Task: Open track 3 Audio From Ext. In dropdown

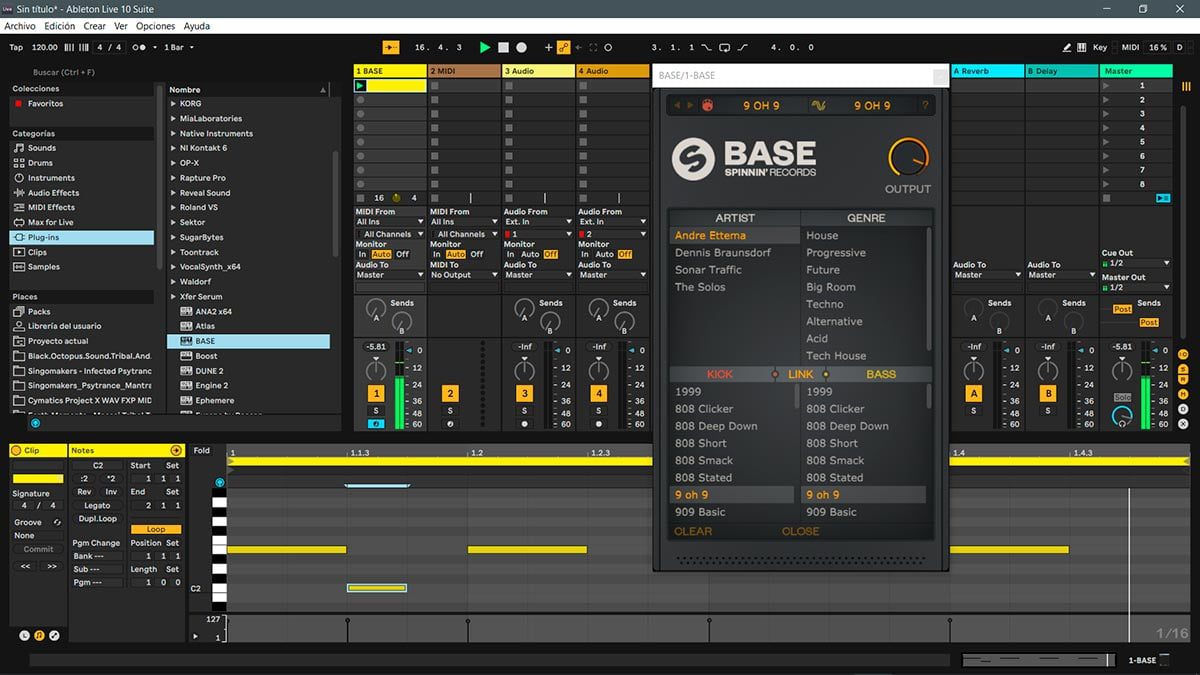Action: click(538, 222)
